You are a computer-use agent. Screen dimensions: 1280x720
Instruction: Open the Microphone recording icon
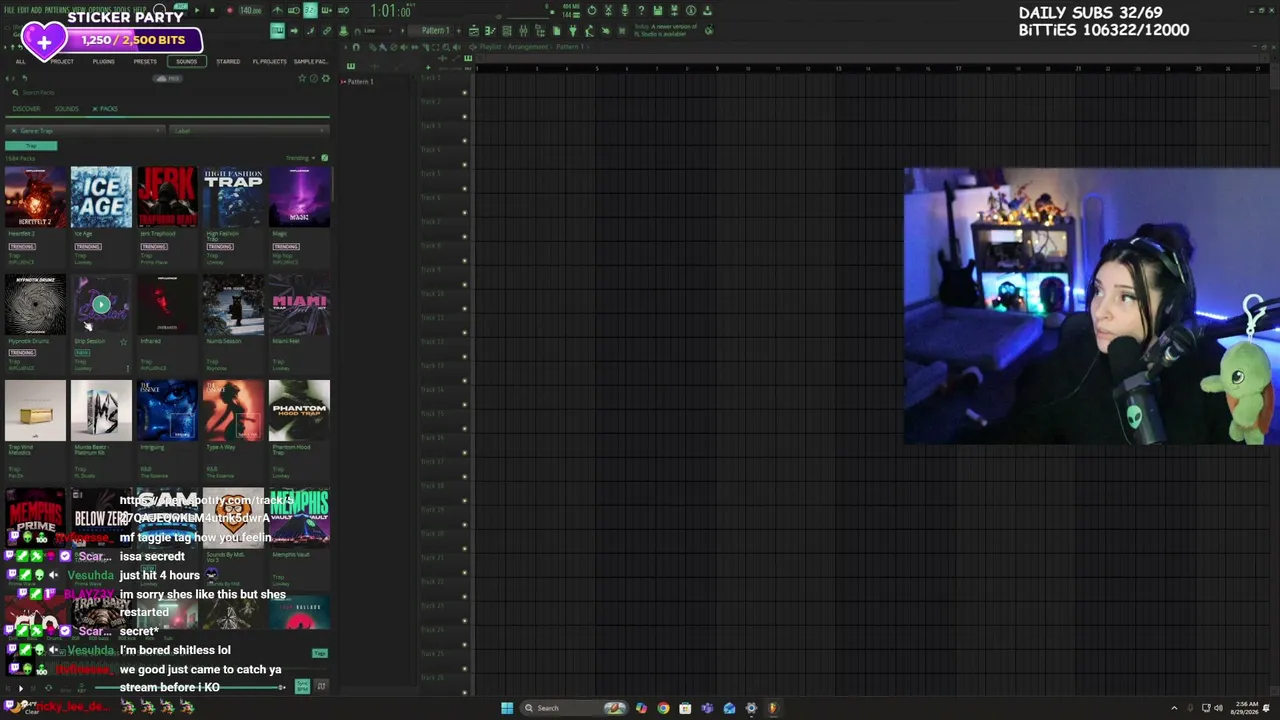624,11
